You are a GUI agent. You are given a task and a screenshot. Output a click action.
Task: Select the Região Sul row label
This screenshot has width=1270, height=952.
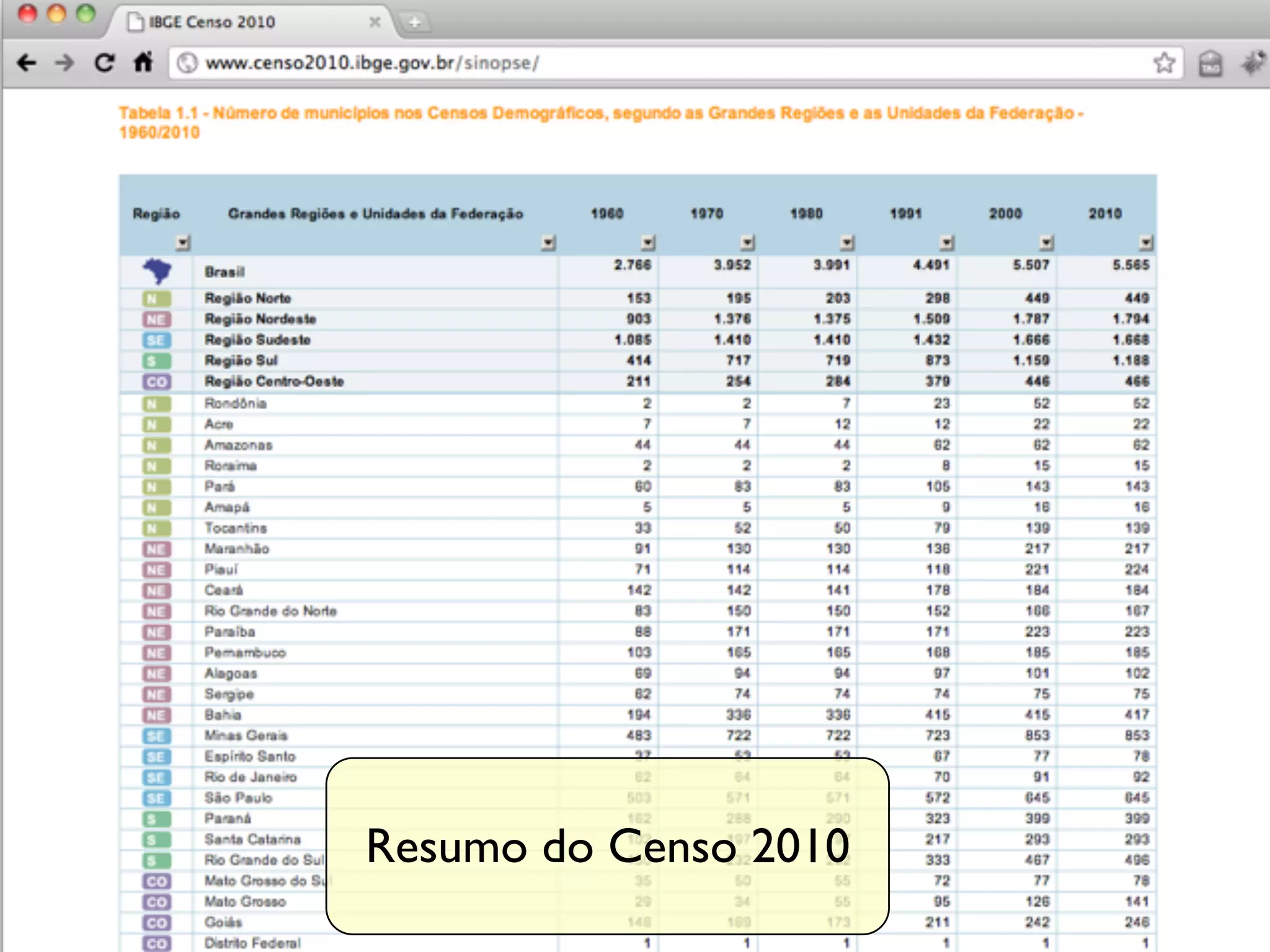click(x=241, y=361)
